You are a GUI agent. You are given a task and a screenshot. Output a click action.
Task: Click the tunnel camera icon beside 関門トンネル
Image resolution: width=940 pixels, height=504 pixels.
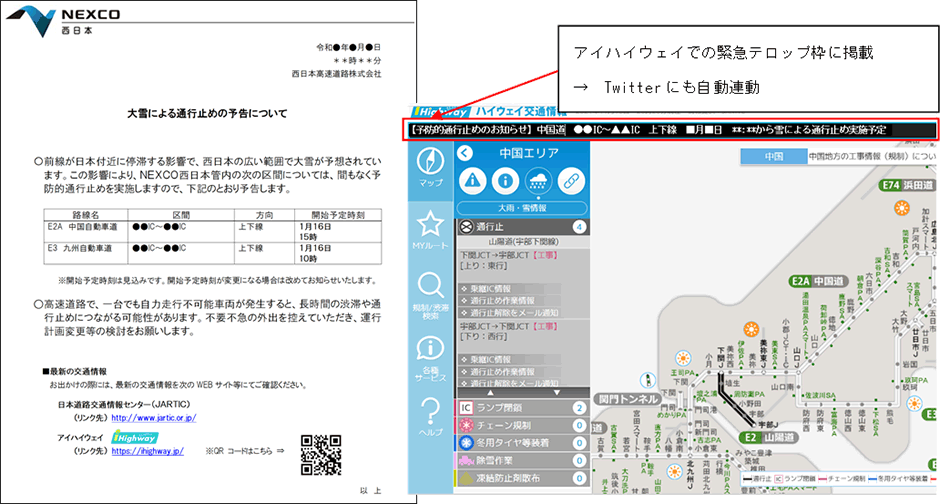coord(647,380)
